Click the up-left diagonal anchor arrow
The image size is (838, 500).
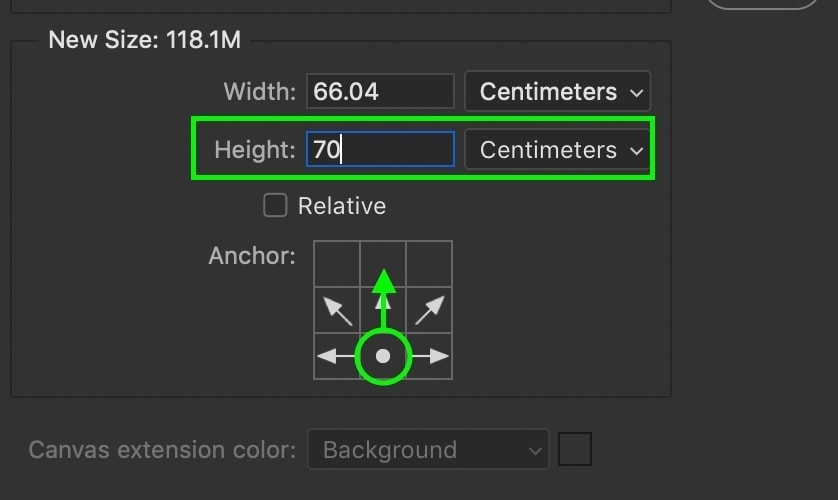(337, 310)
